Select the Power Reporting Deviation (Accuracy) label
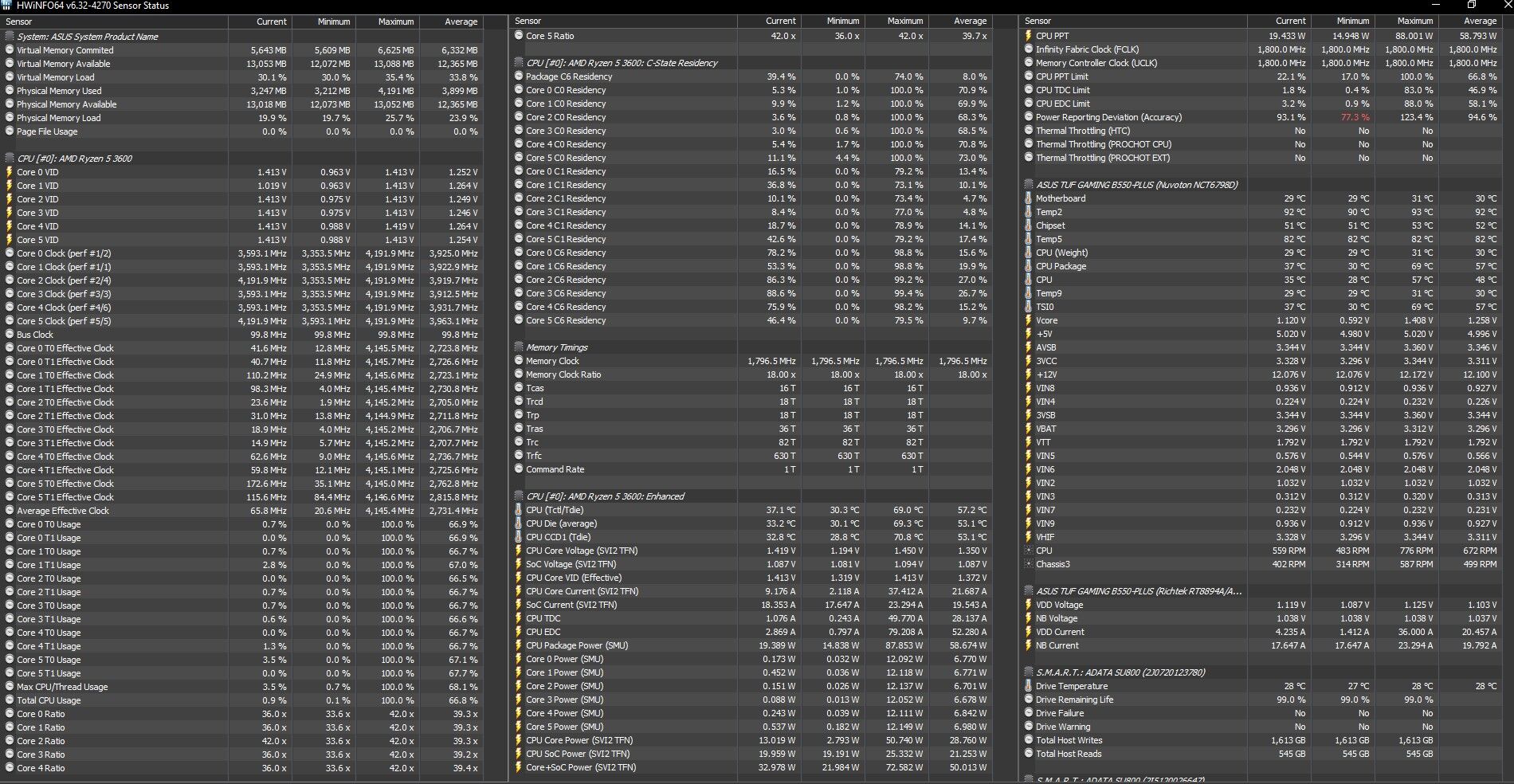Image resolution: width=1514 pixels, height=784 pixels. 1108,117
